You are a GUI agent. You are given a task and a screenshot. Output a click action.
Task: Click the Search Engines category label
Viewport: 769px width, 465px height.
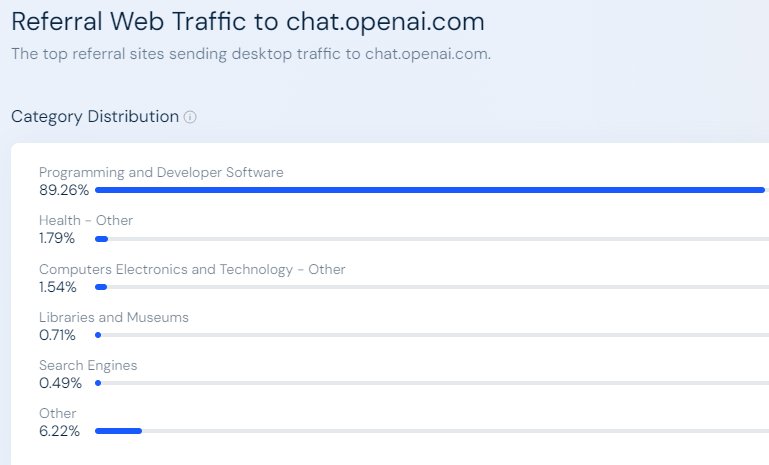[88, 365]
